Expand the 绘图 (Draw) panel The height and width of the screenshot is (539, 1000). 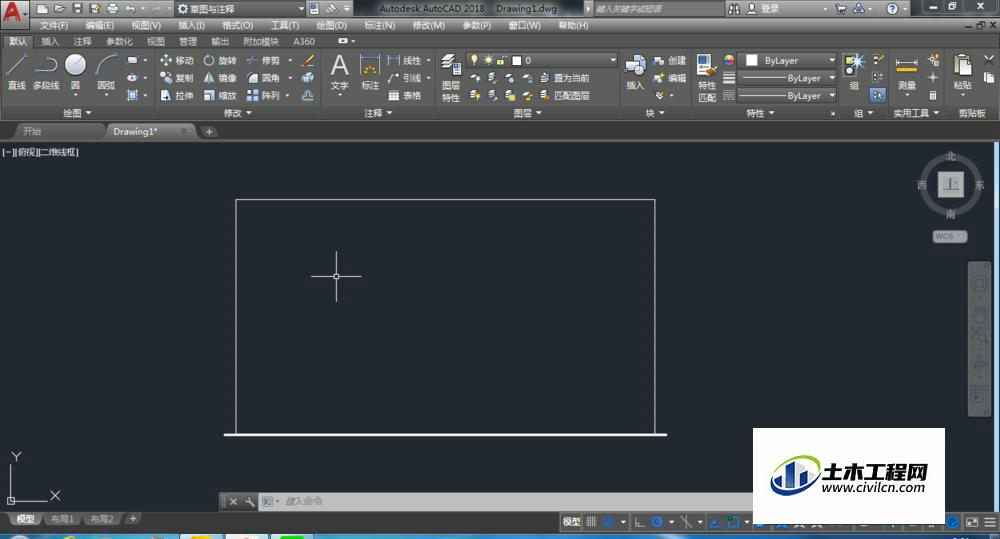coord(77,113)
